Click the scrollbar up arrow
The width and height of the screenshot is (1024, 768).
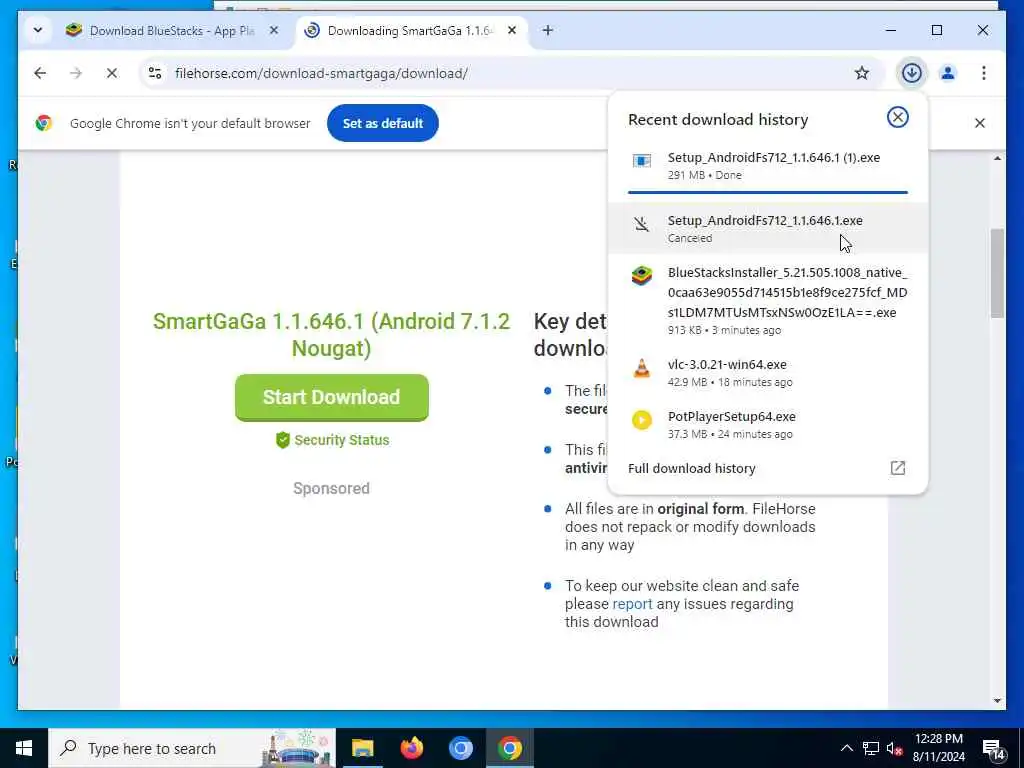pos(997,158)
